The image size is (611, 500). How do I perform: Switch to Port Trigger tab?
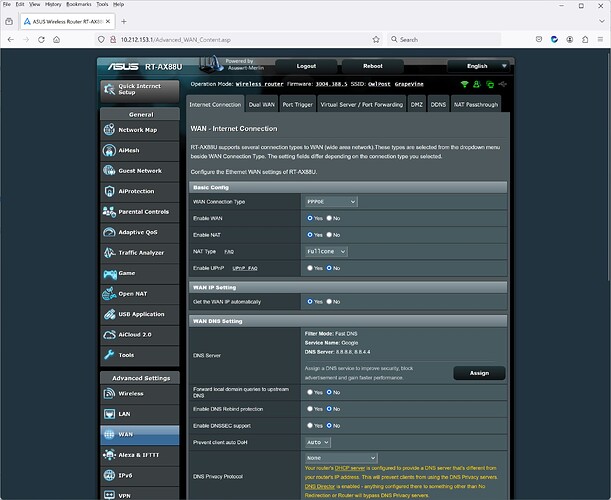[x=298, y=104]
